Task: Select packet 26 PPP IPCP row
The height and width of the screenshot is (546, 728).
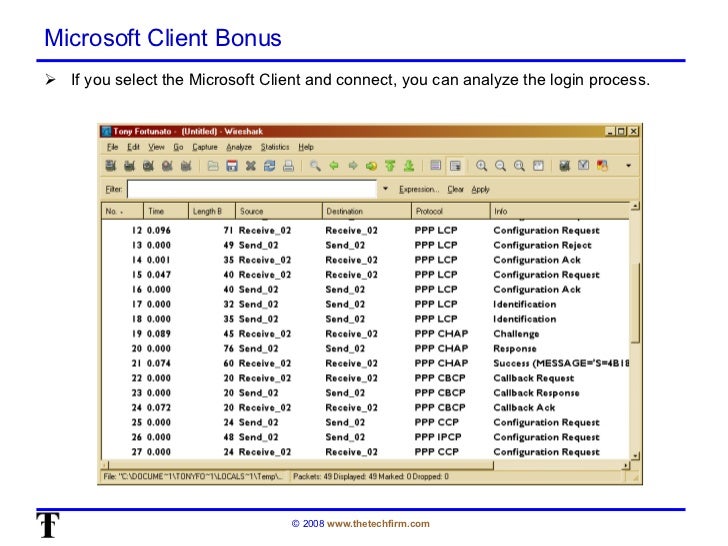Action: 365,437
